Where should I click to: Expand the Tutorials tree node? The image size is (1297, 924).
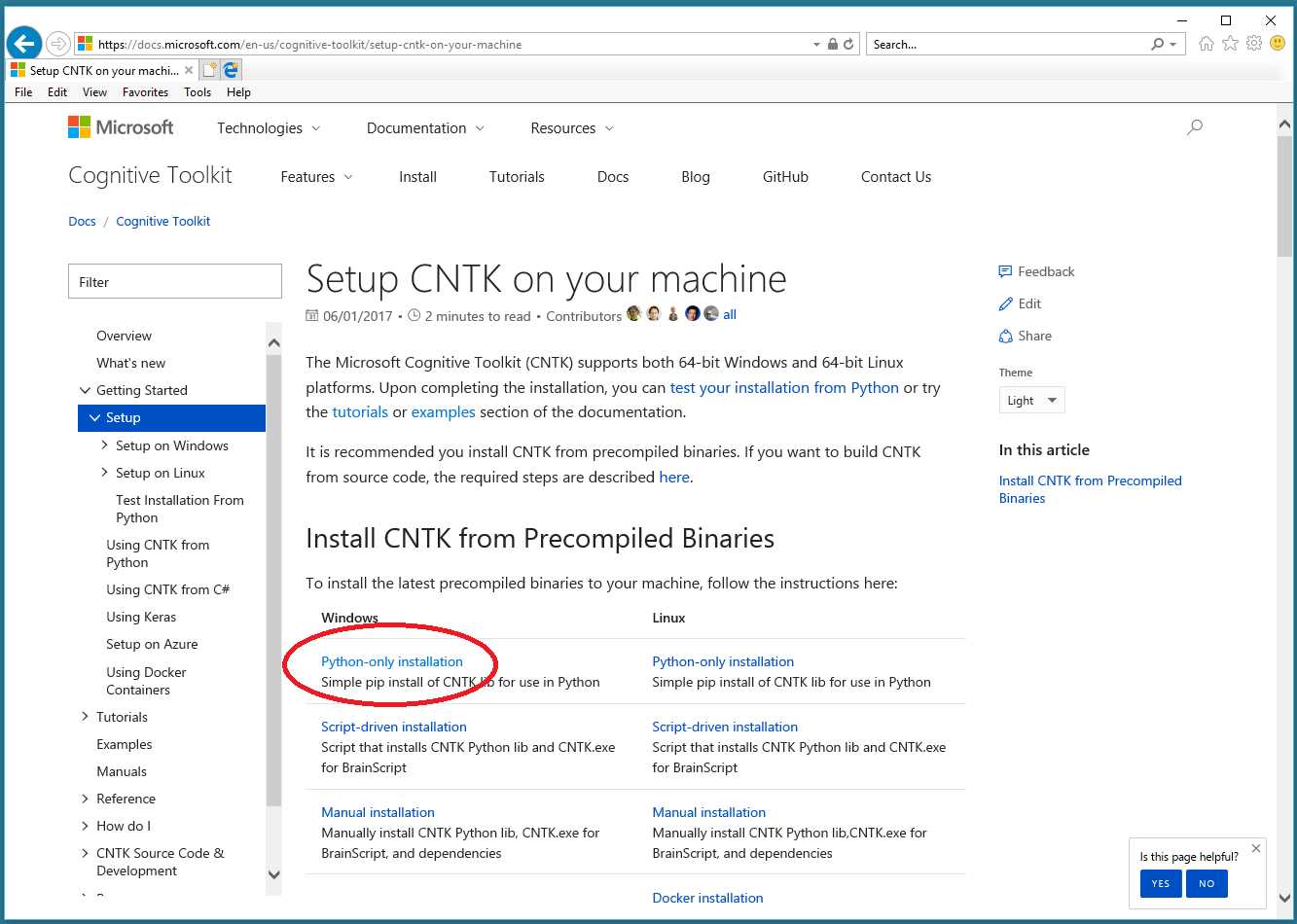coord(85,717)
